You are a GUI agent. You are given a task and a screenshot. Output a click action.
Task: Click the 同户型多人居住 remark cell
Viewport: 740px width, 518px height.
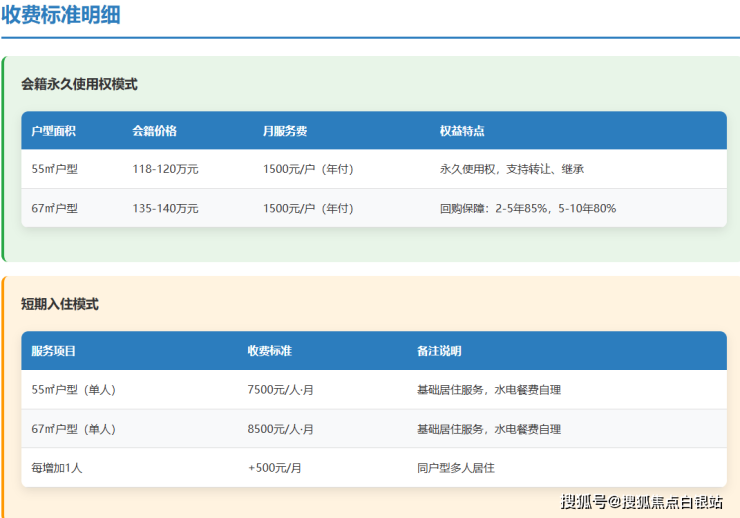455,467
